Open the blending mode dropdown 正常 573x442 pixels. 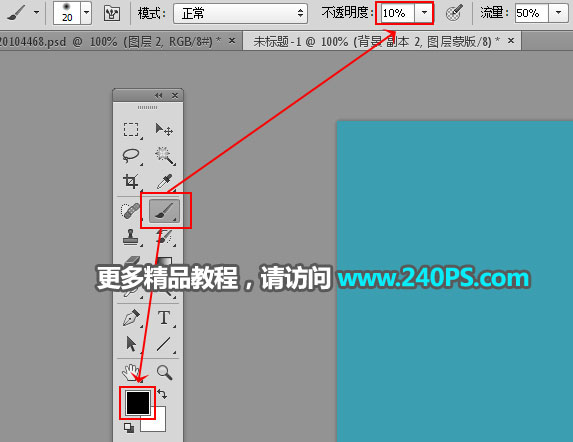[x=240, y=14]
